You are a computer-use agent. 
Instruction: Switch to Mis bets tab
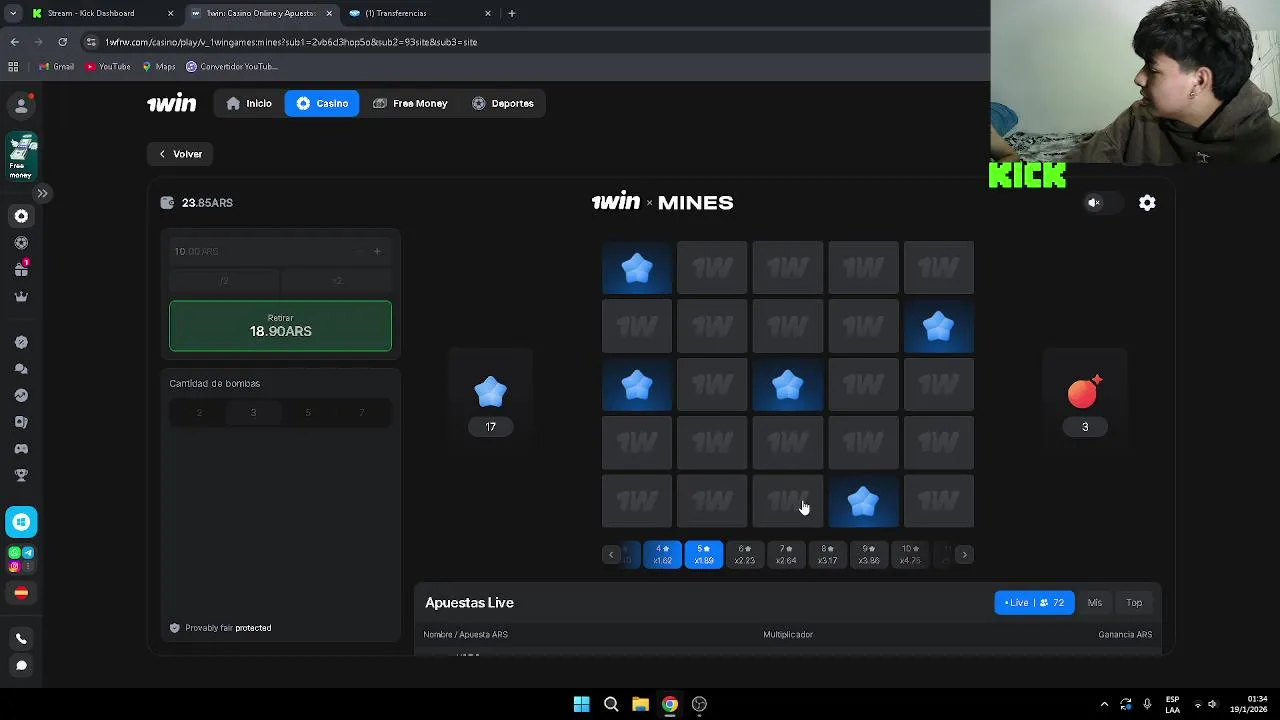[x=1095, y=603]
